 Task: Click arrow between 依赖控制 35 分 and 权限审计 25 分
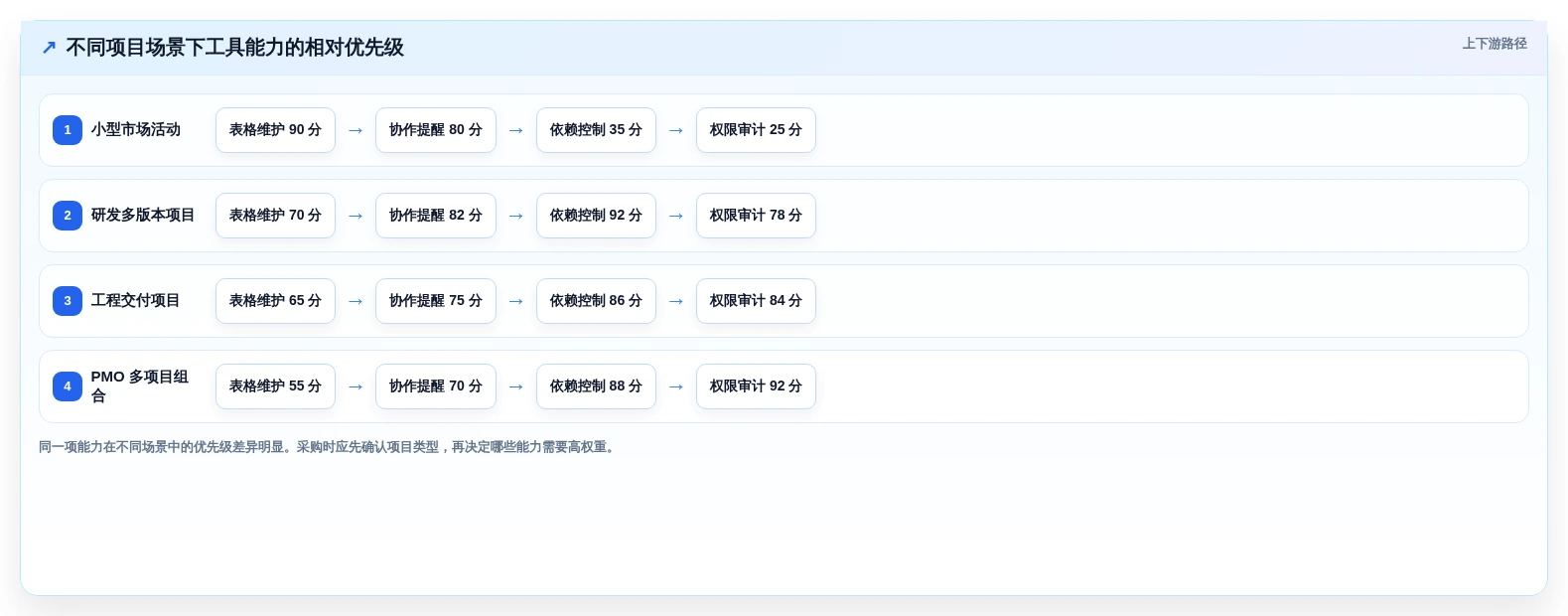point(676,130)
